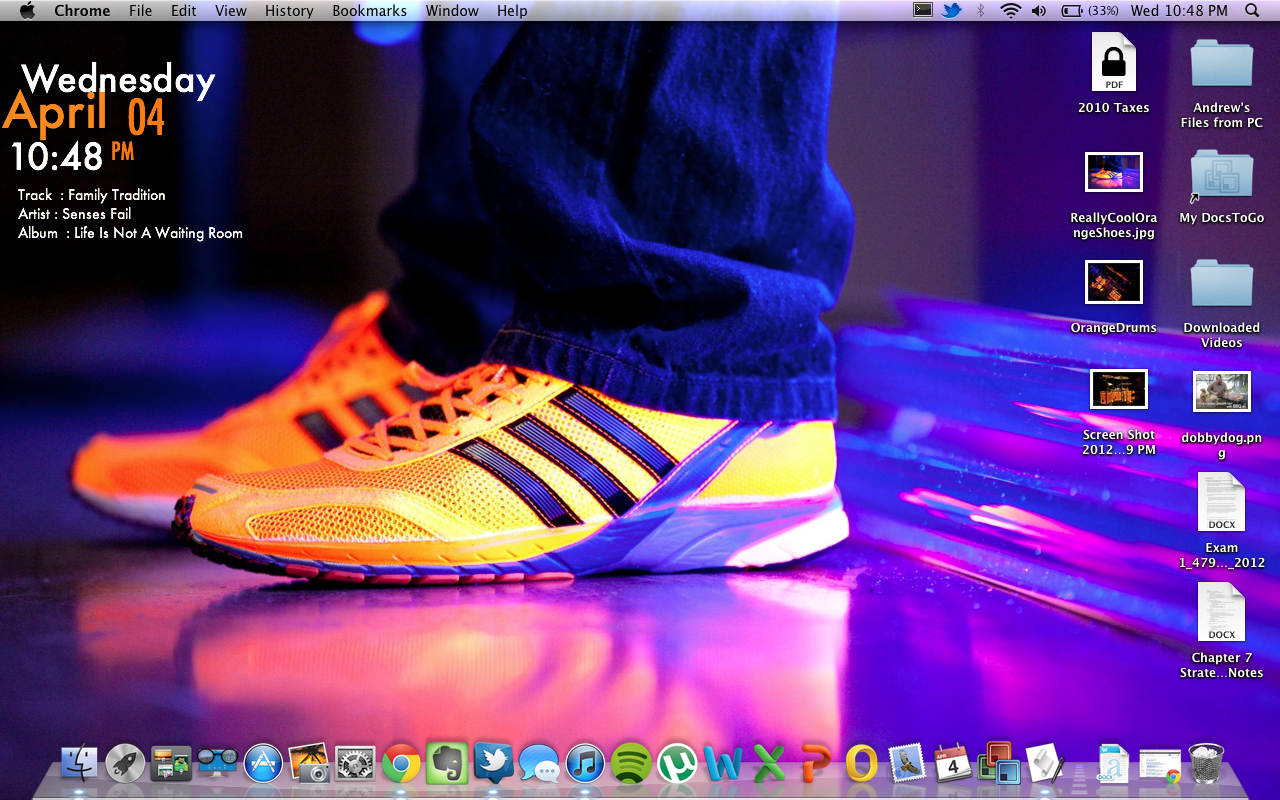
Task: Click the 'Wednesday' desktop widget text
Action: coord(118,80)
